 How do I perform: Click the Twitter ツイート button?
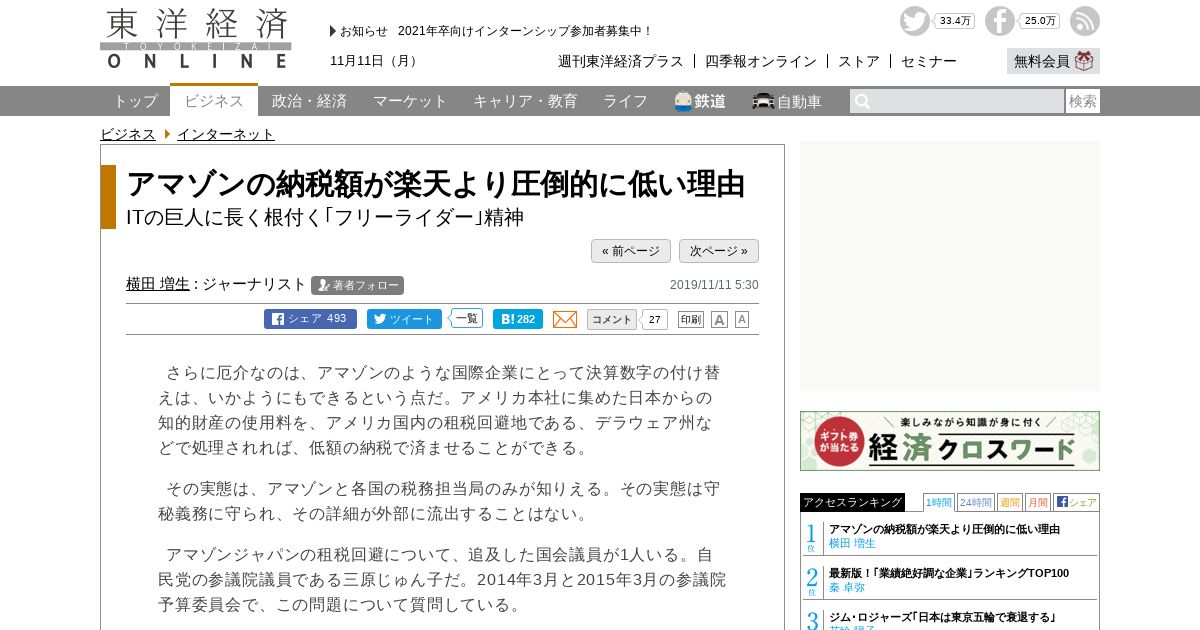pos(404,319)
